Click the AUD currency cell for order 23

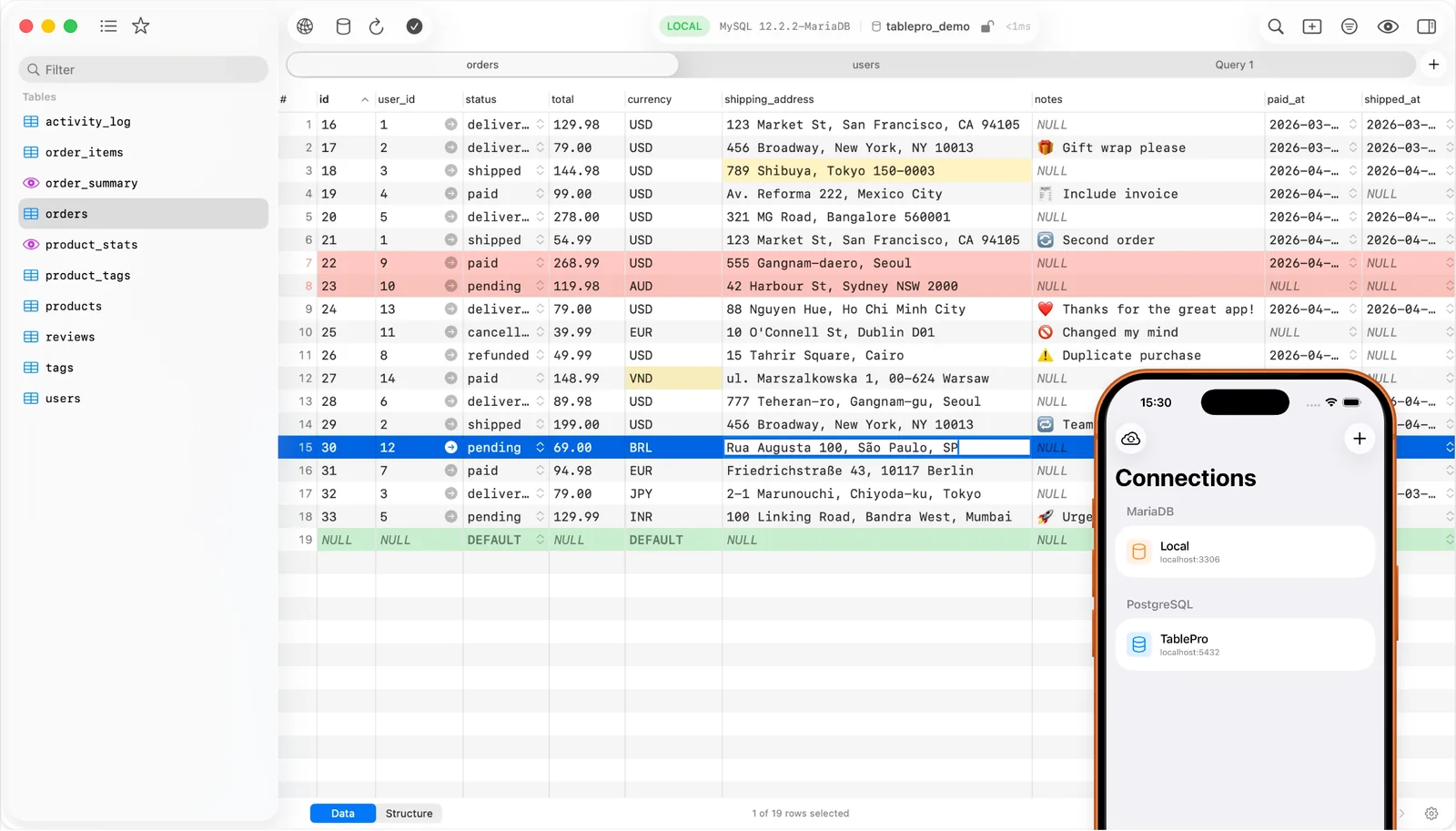coord(673,286)
